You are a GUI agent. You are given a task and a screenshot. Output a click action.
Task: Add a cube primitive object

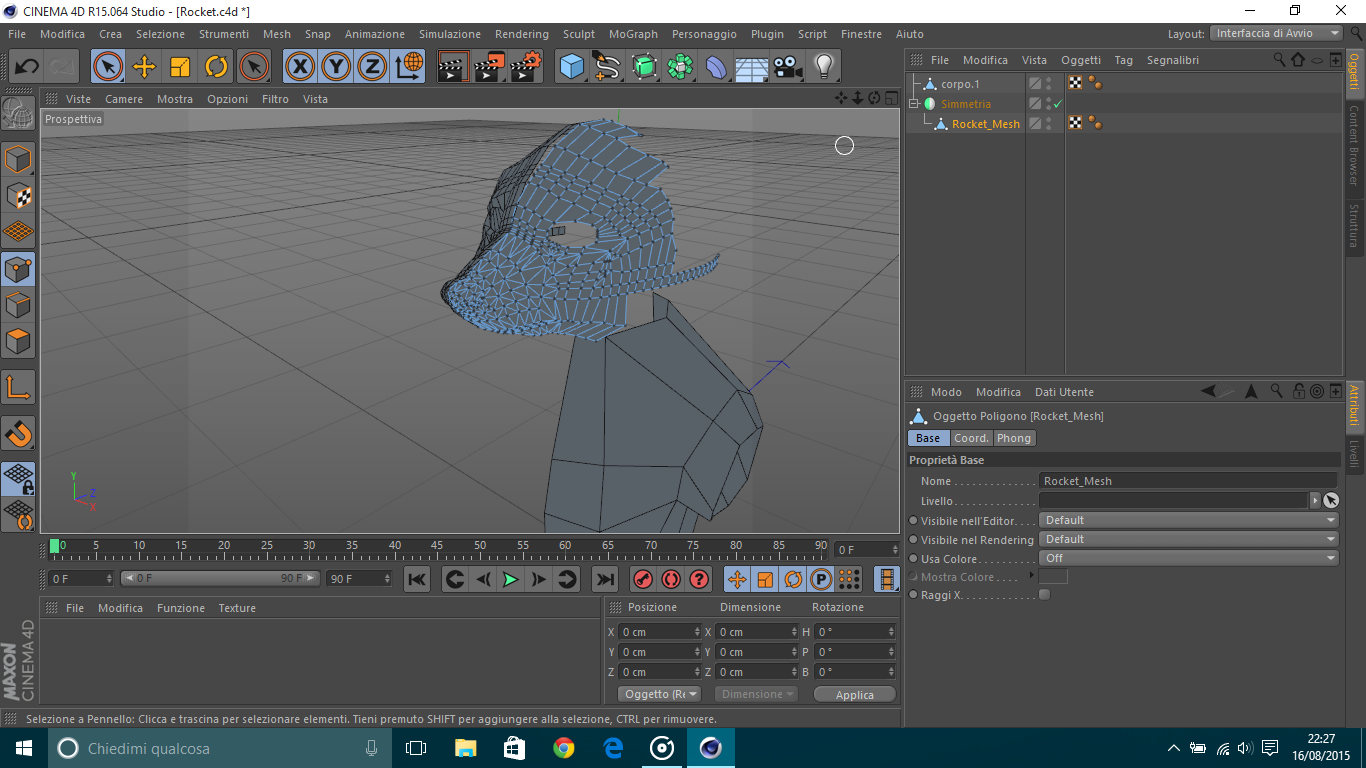coord(571,67)
